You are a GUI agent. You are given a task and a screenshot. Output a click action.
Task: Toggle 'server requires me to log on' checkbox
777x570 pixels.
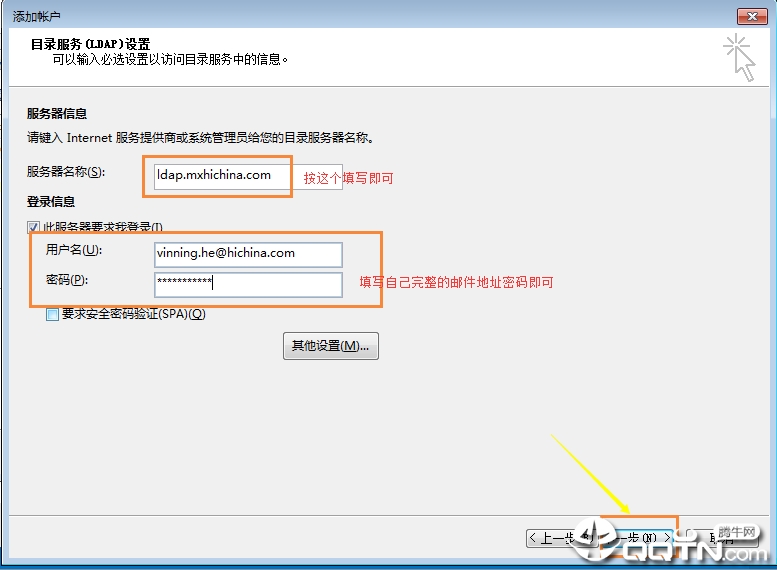[x=33, y=228]
